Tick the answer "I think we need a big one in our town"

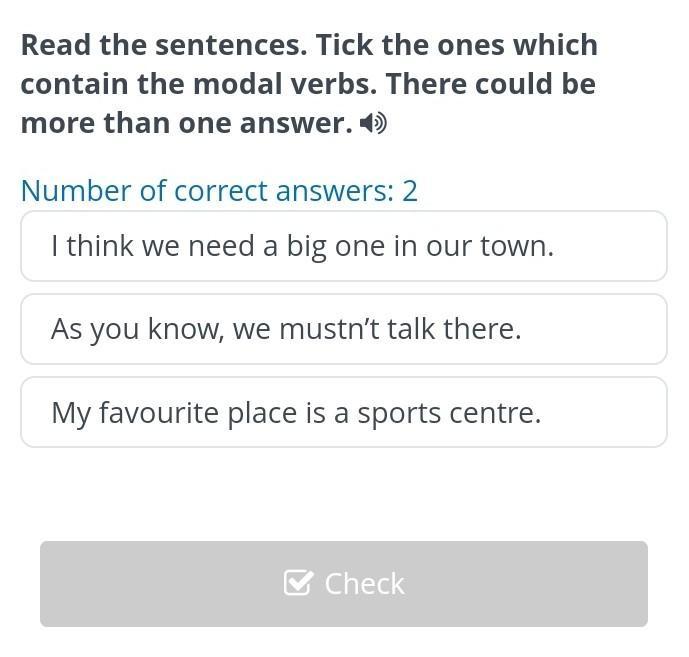click(x=343, y=246)
